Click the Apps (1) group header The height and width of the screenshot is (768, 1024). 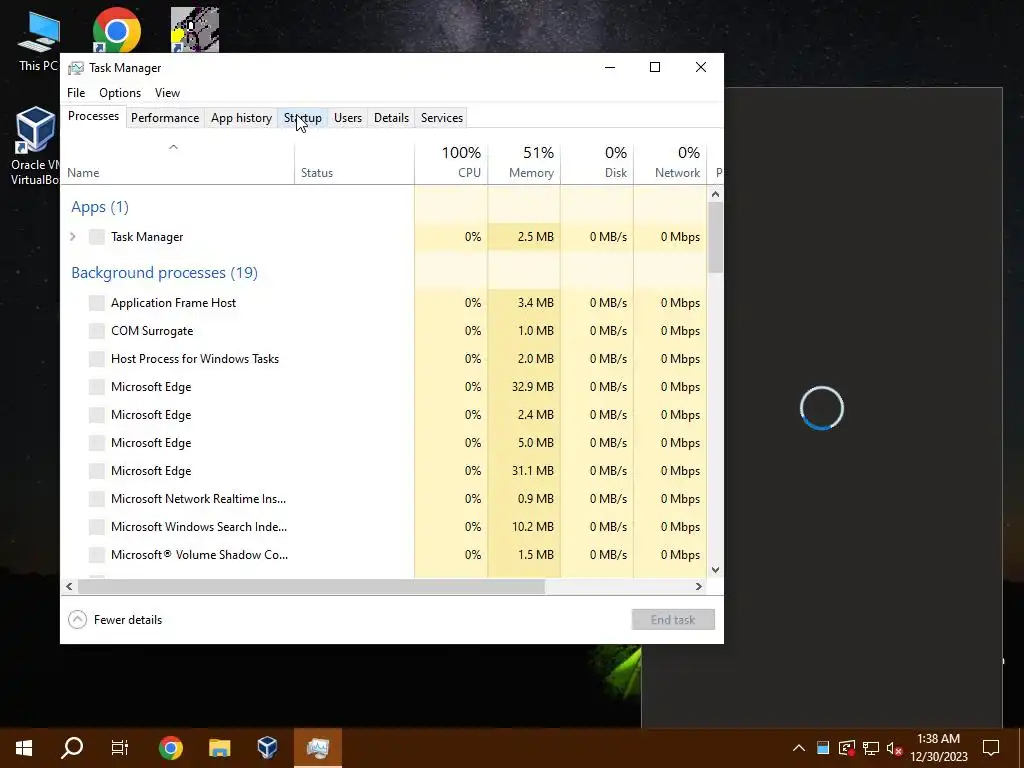[100, 207]
